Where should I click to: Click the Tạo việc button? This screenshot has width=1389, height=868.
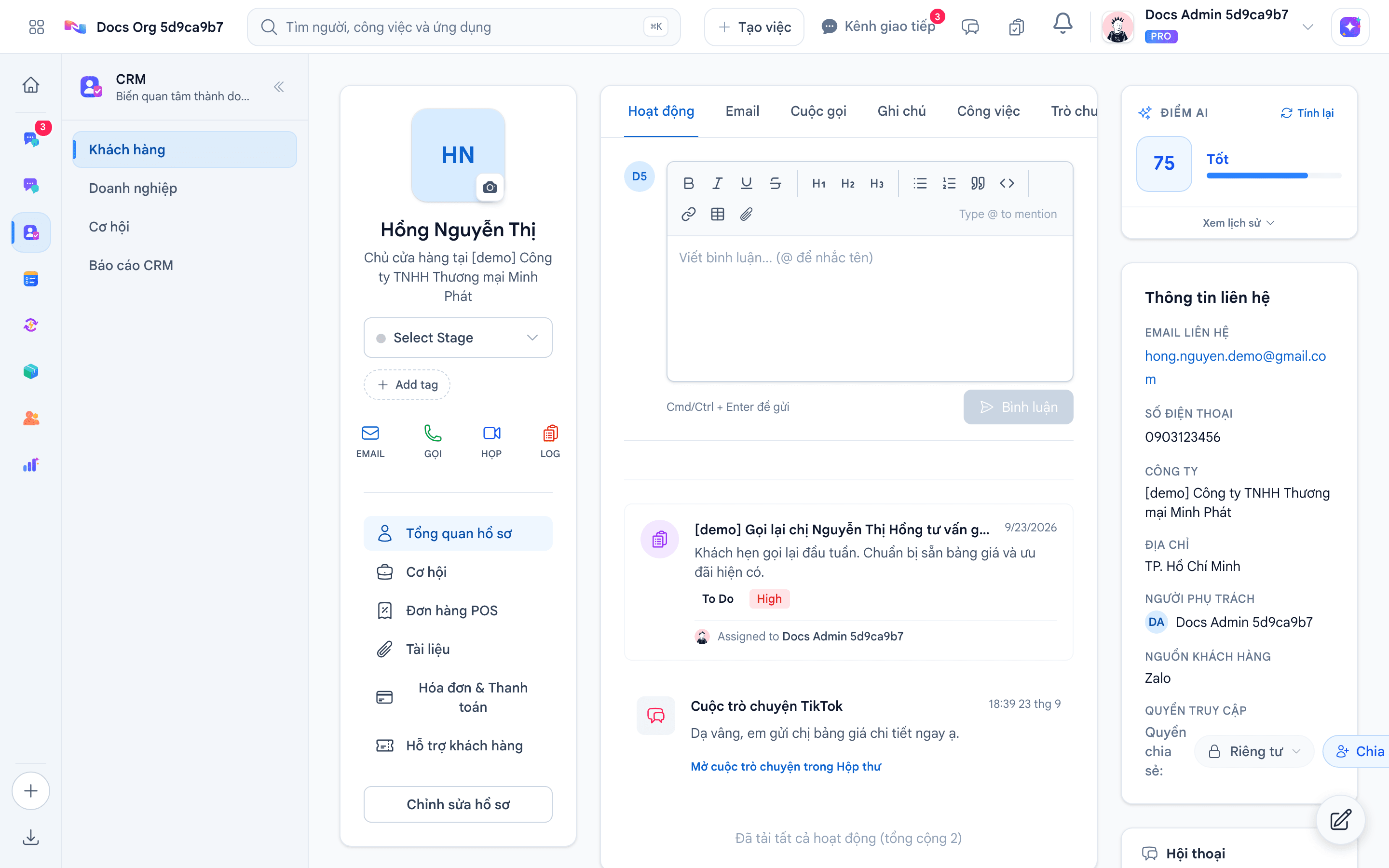point(754,27)
